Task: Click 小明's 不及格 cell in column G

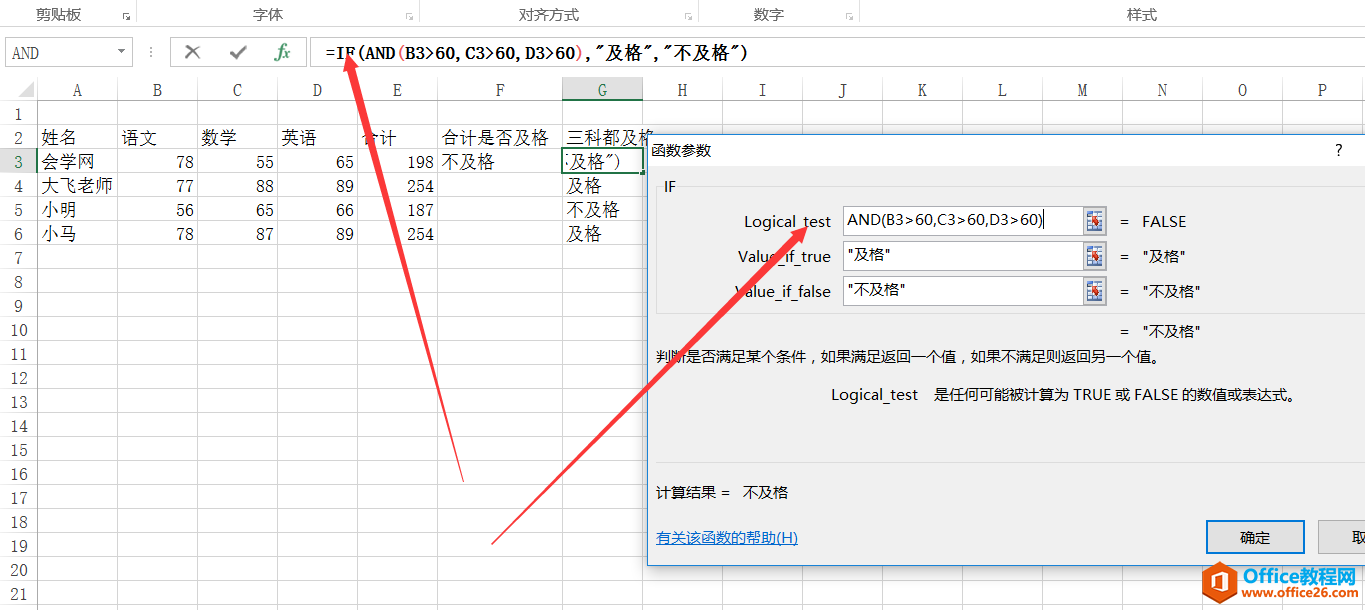Action: 602,210
